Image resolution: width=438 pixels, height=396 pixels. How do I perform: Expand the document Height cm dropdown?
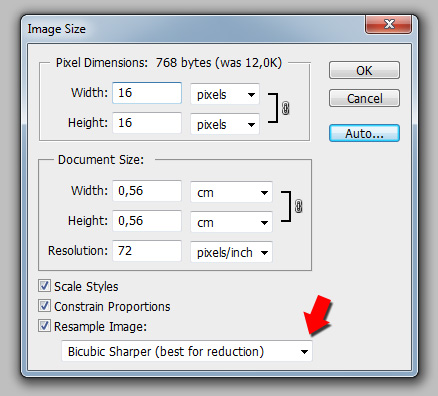click(231, 222)
